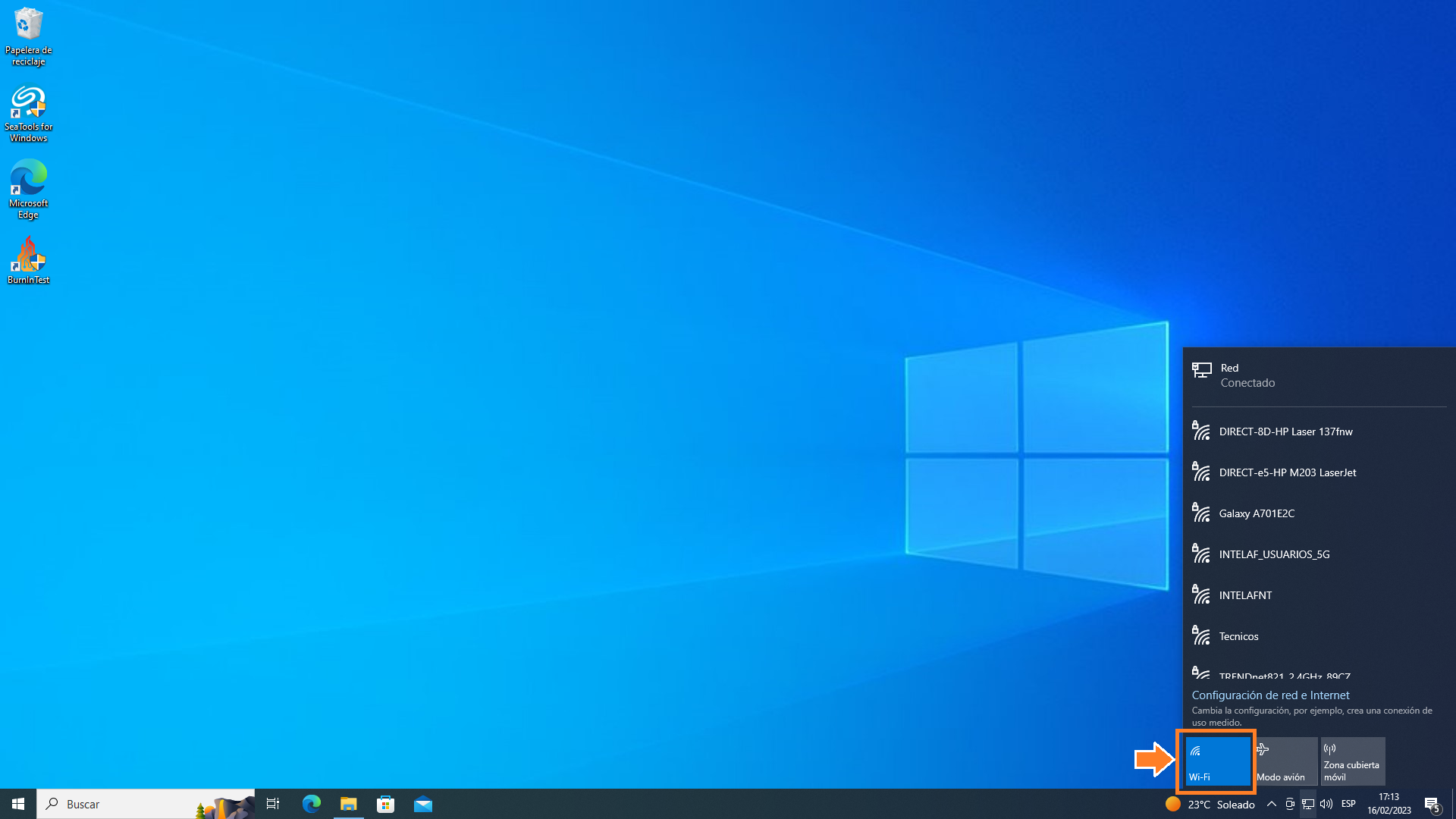
Task: Launch Microsoft Edge from desktop shortcut
Action: 28,189
